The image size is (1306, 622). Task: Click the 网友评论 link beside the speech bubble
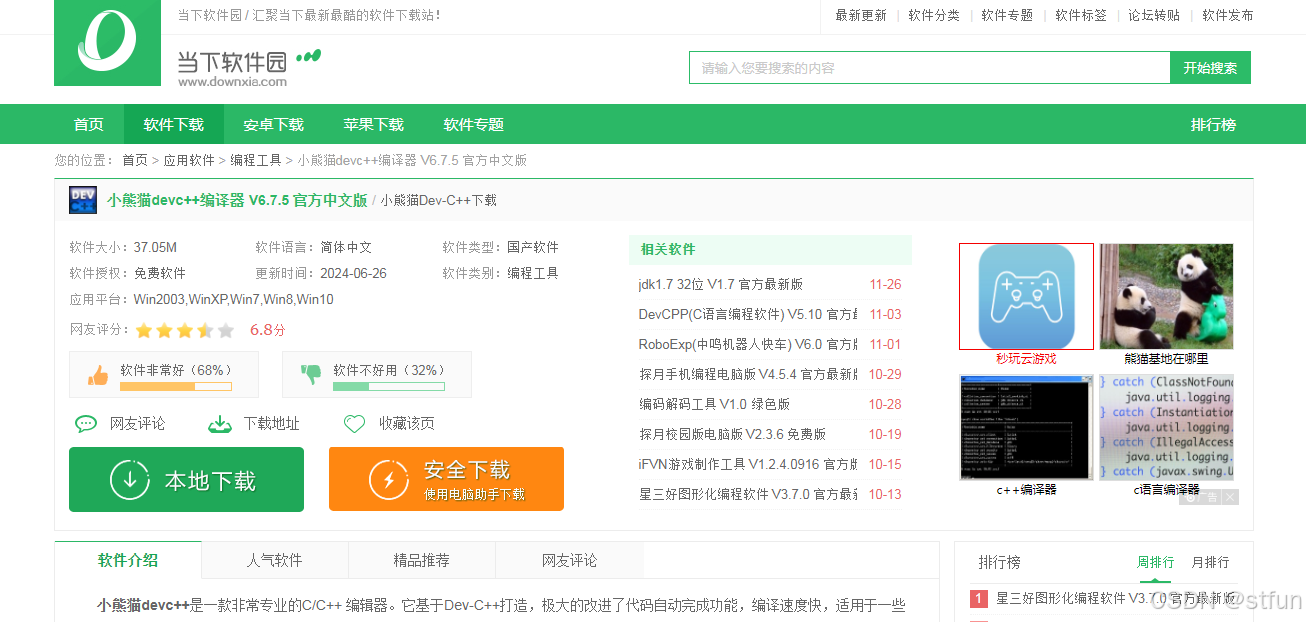click(137, 424)
